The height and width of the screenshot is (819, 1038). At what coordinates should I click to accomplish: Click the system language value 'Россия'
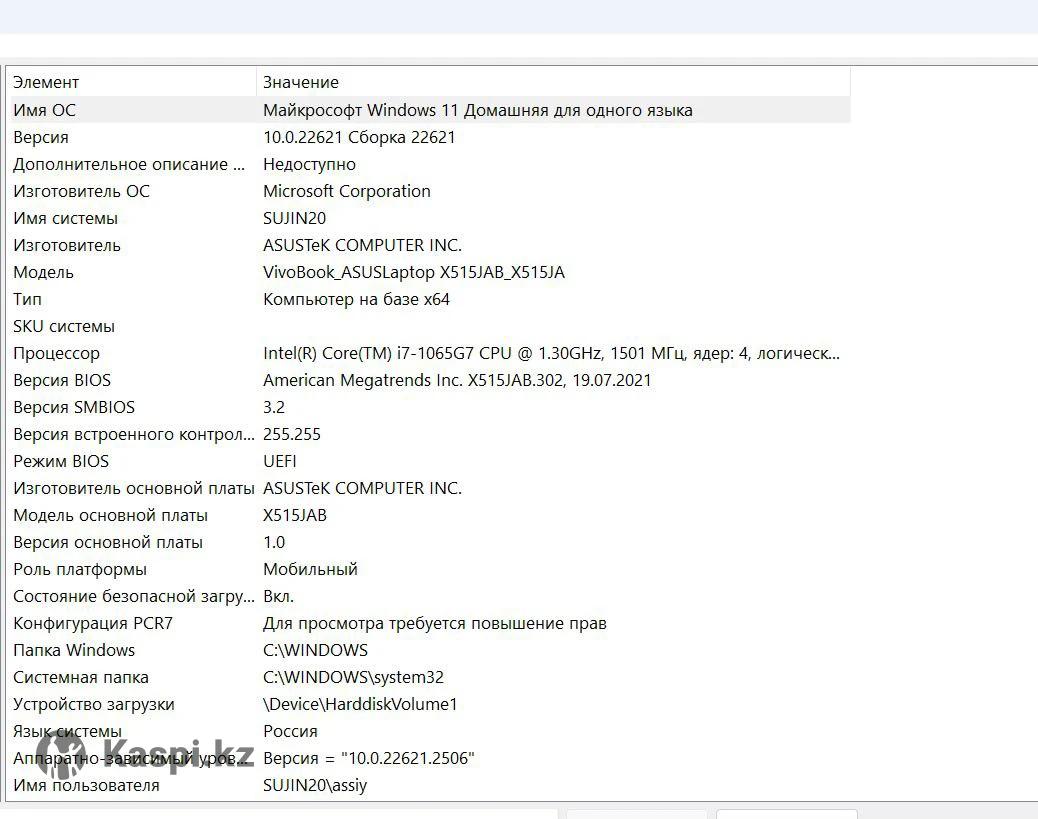tap(290, 732)
